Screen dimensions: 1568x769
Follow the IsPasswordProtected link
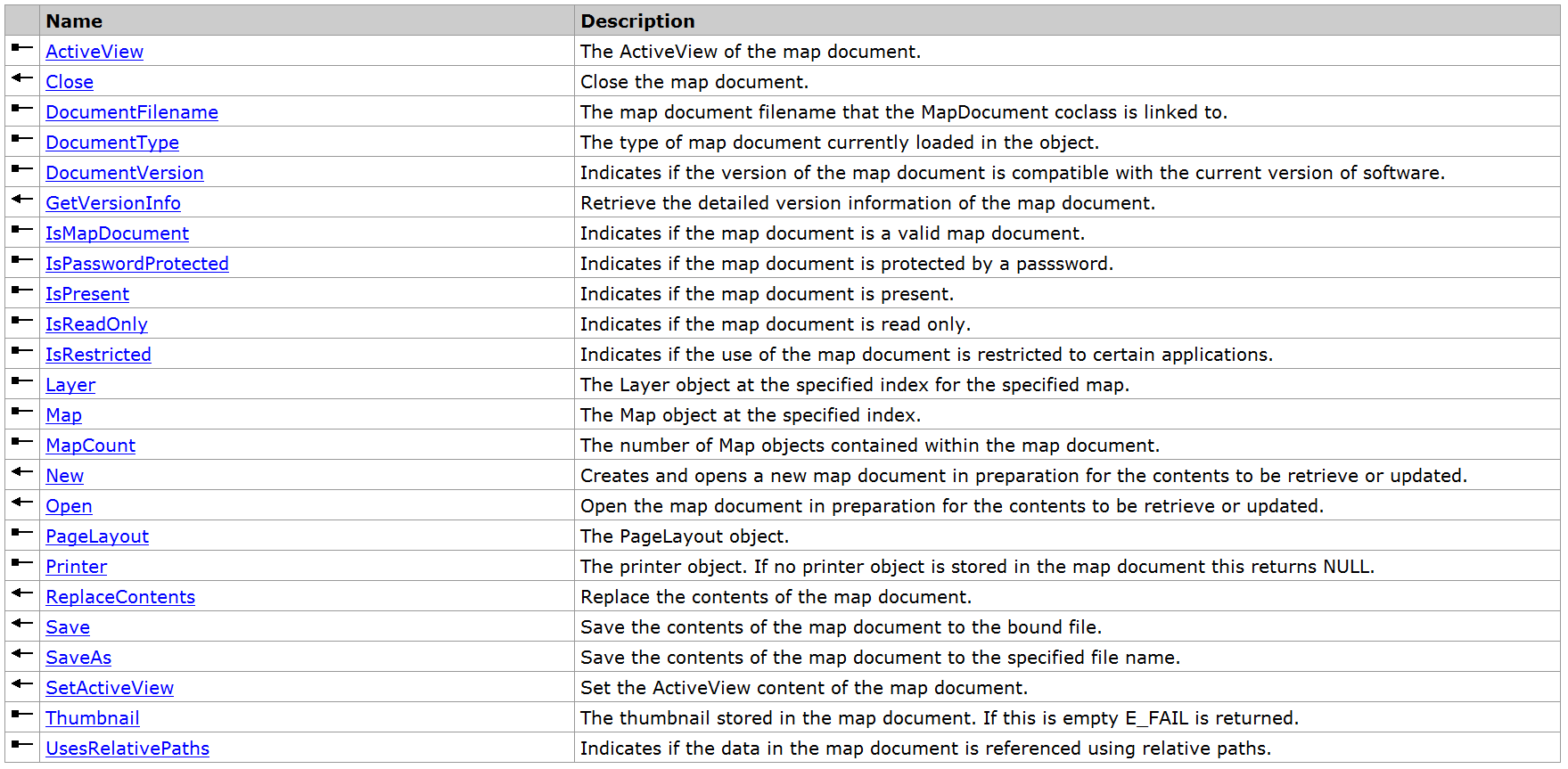coord(137,264)
